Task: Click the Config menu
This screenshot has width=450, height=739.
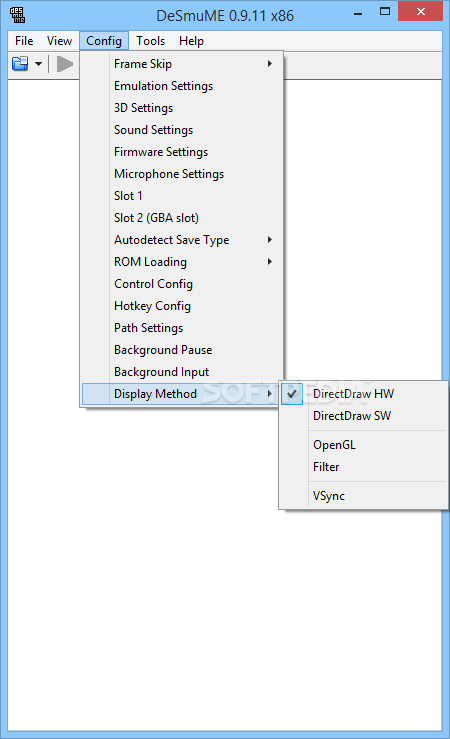Action: 104,41
